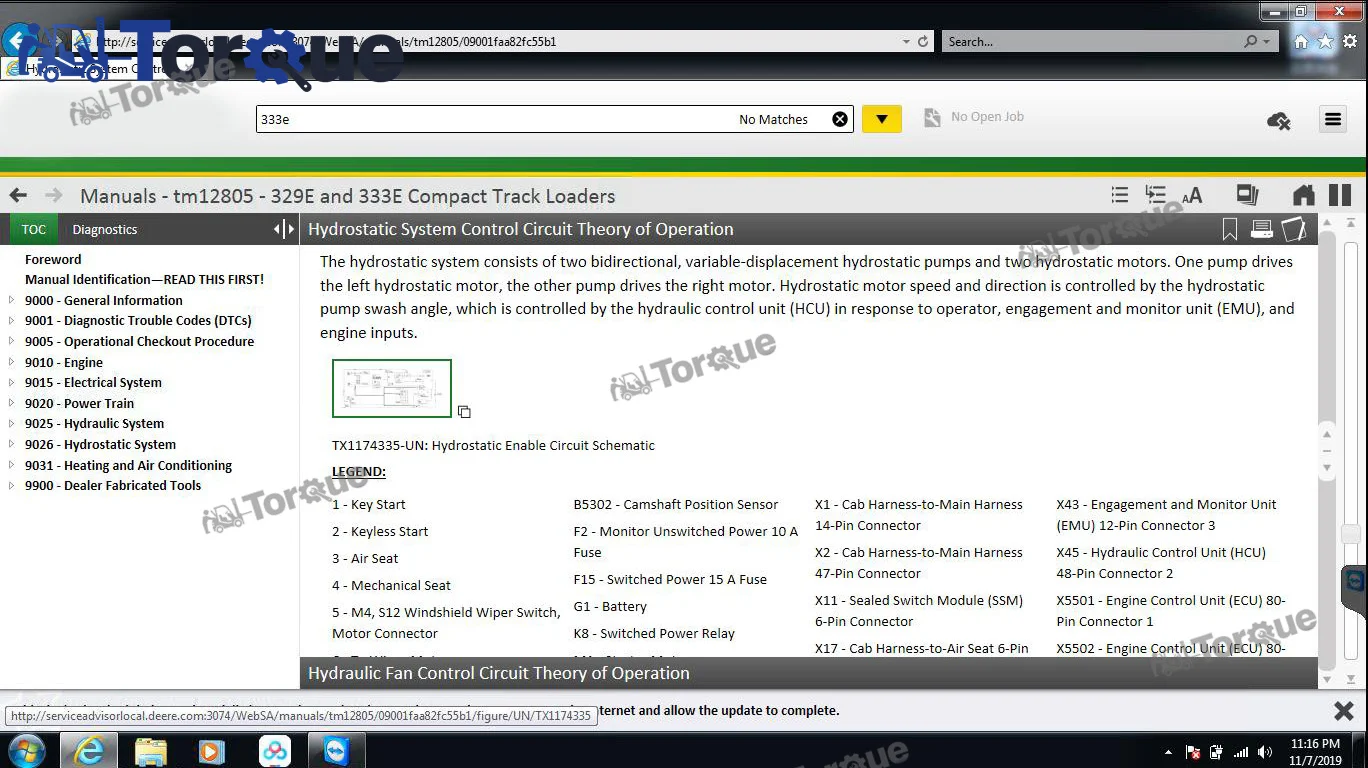Toggle the sidebar splitter arrows
This screenshot has width=1368, height=768.
[284, 229]
